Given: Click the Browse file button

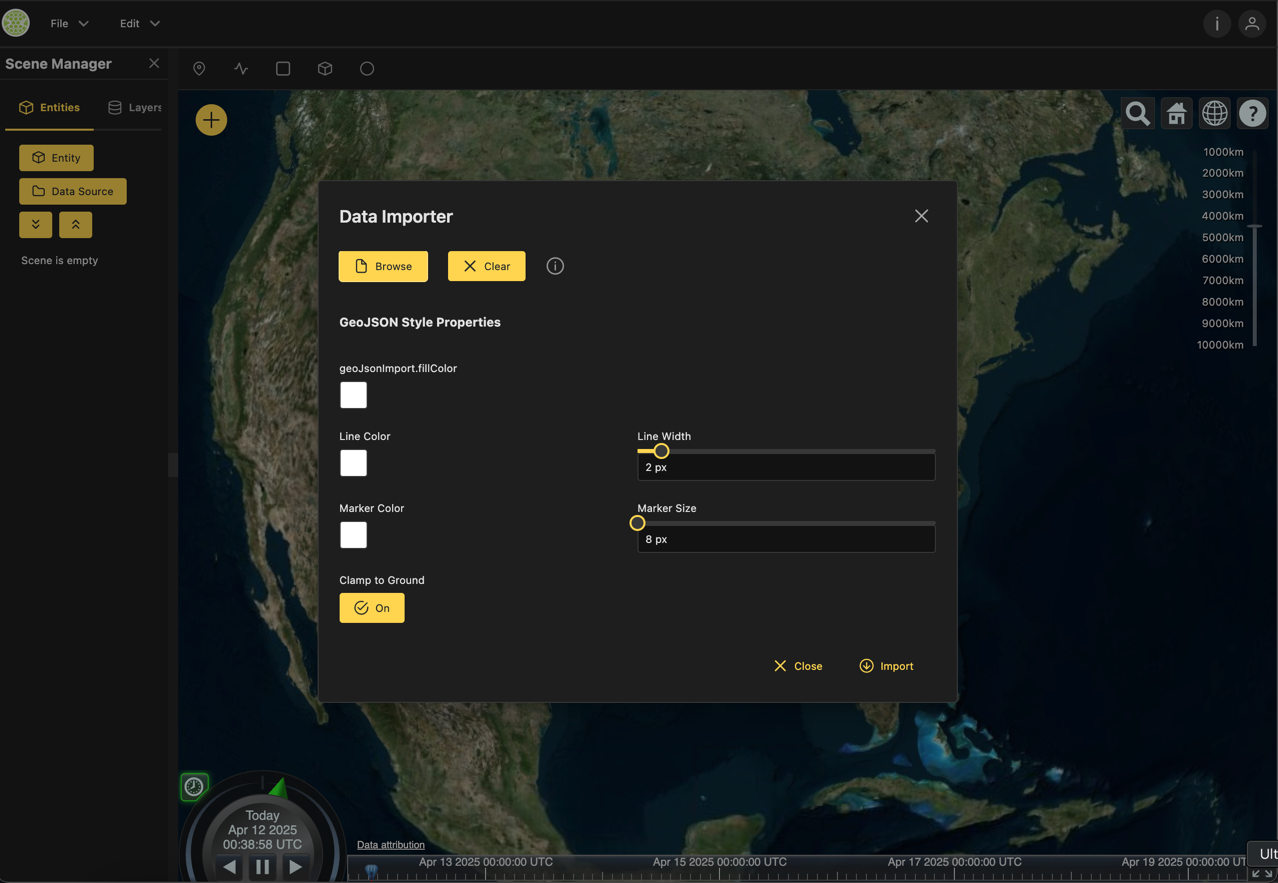Looking at the screenshot, I should coord(383,266).
